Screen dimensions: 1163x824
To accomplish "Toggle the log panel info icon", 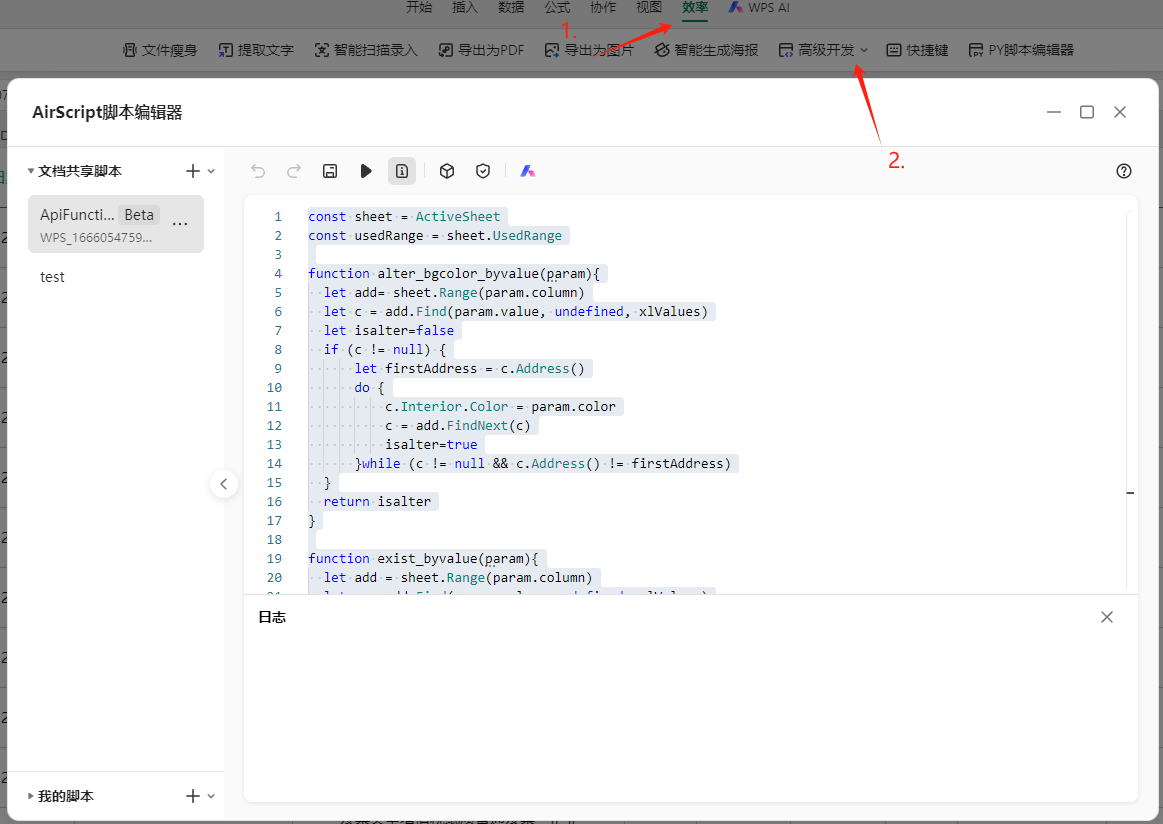I will 402,171.
